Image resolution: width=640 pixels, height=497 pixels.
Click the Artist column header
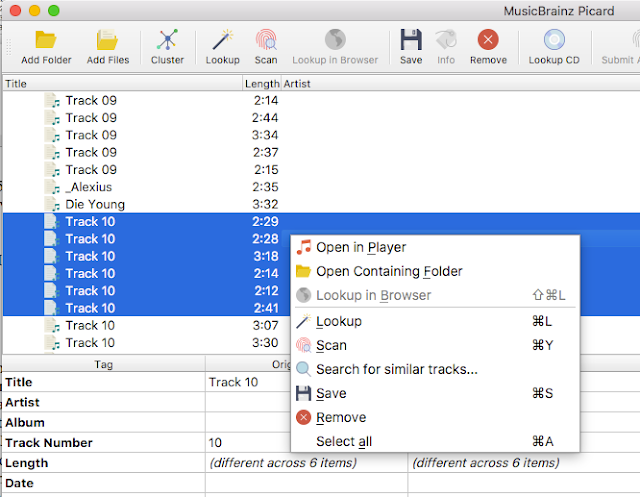pos(461,84)
